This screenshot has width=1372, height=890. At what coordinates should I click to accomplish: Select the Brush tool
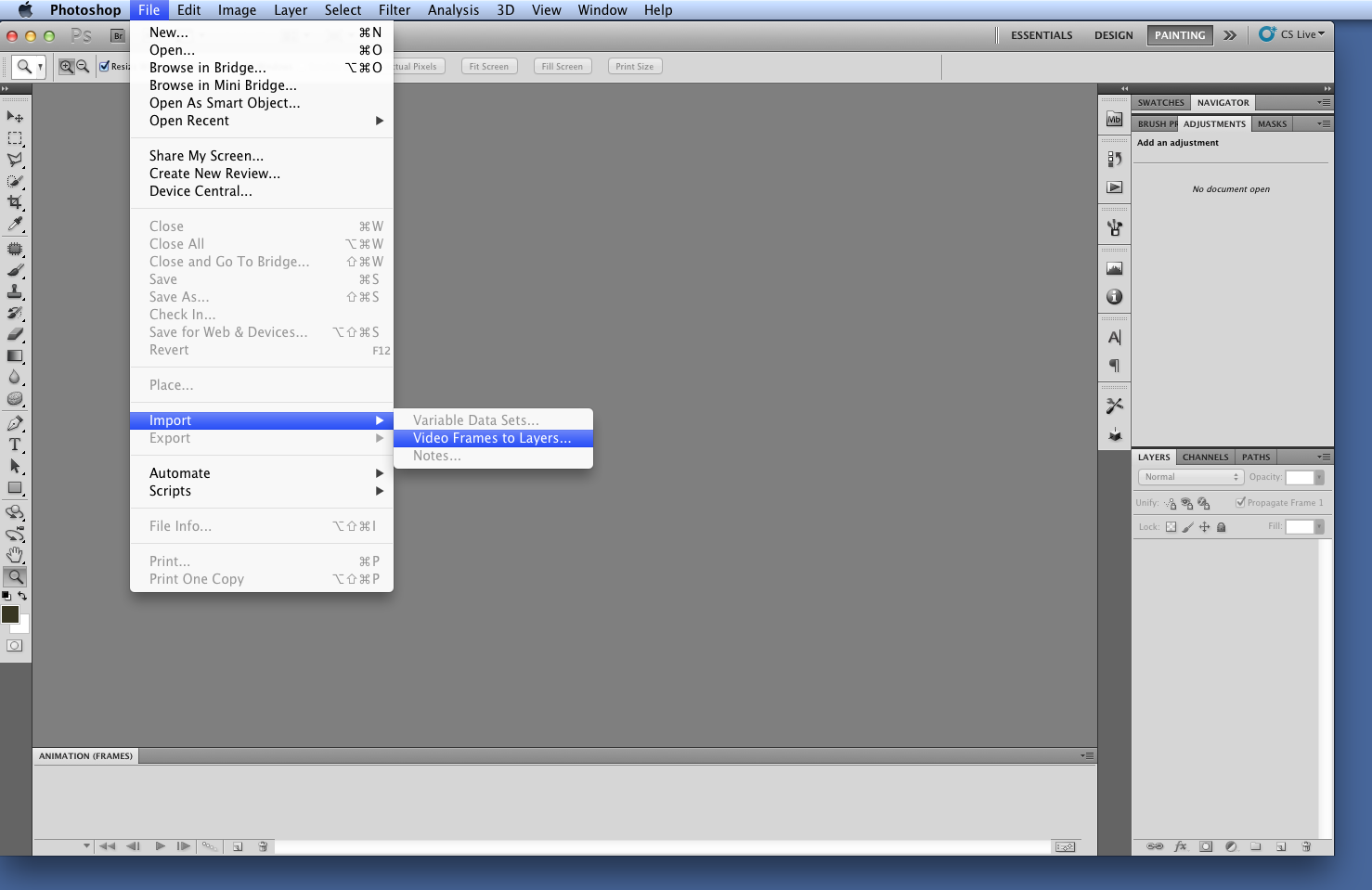point(15,270)
